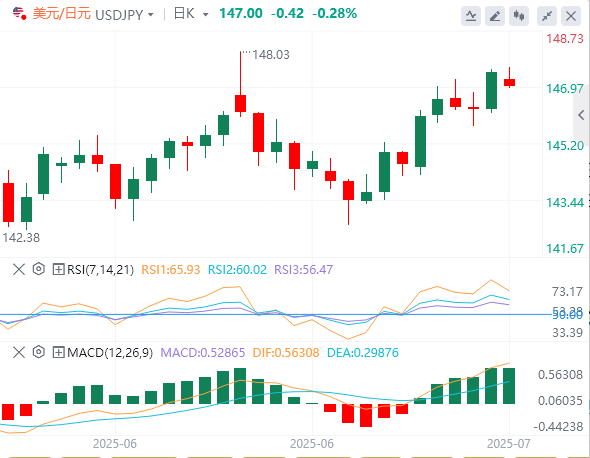Open the 日K timeframe dropdown
The image size is (590, 458).
point(191,14)
